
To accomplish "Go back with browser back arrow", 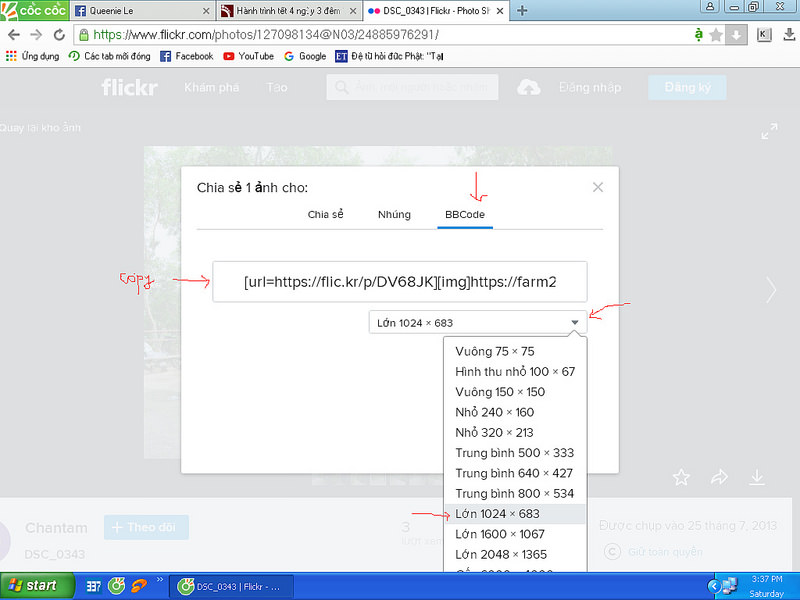I will 14,35.
